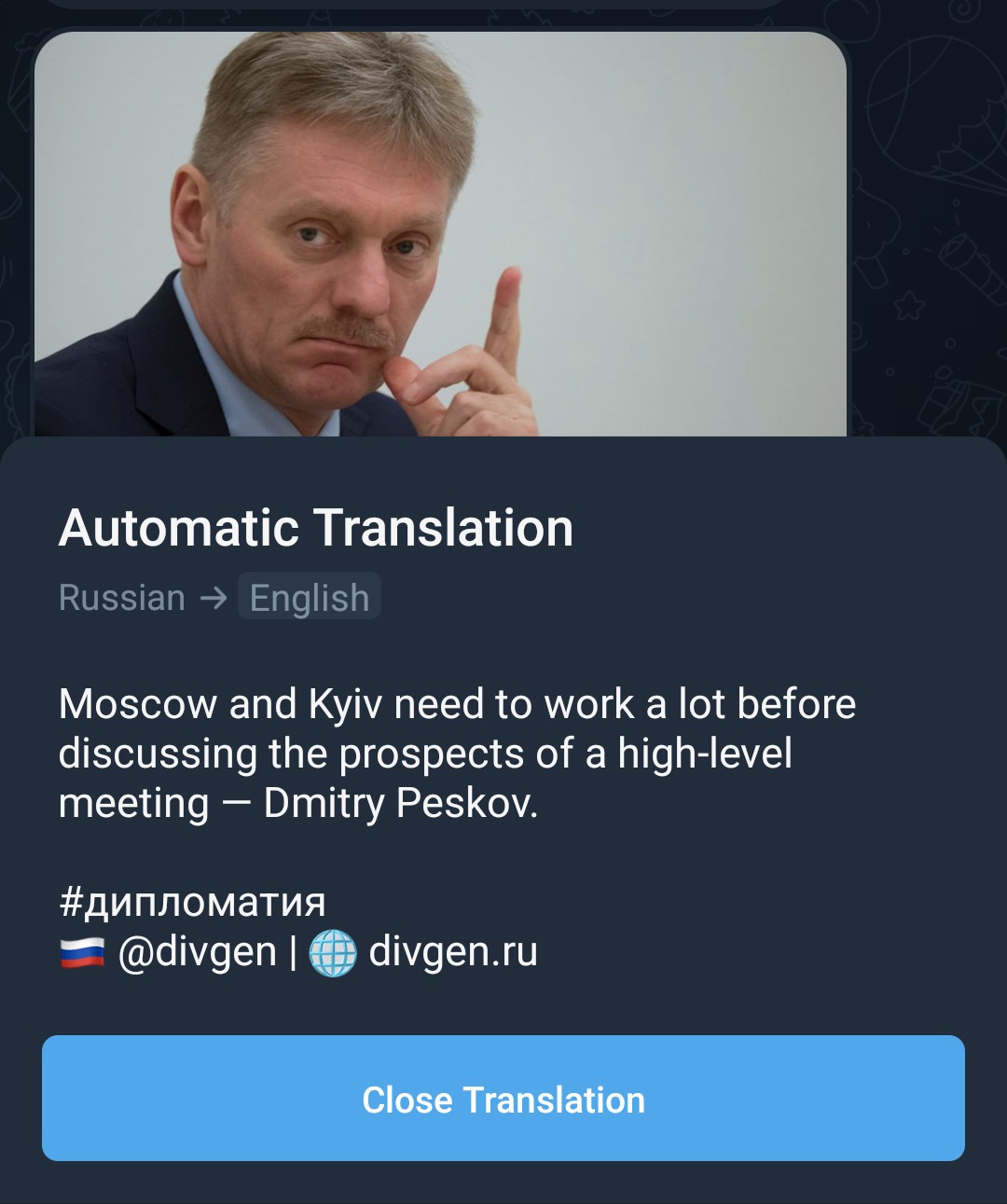Select the Russian source language label
The height and width of the screenshot is (1204, 1007).
pos(122,598)
